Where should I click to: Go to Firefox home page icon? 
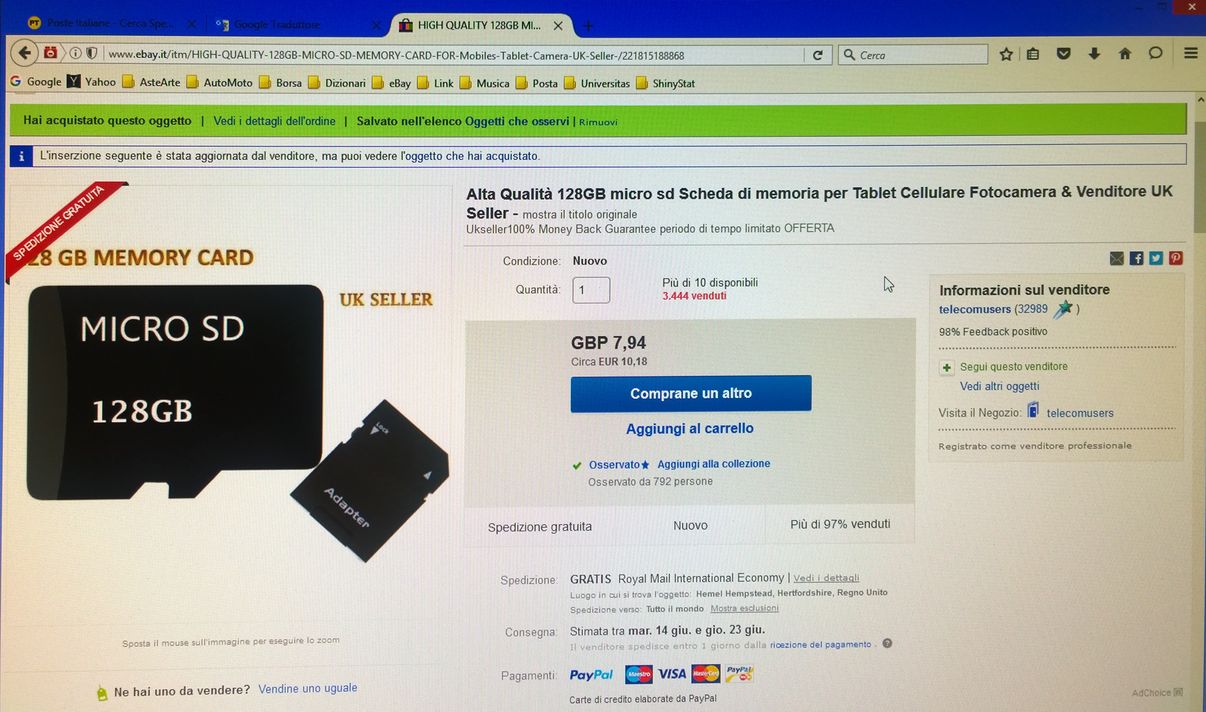(1125, 54)
